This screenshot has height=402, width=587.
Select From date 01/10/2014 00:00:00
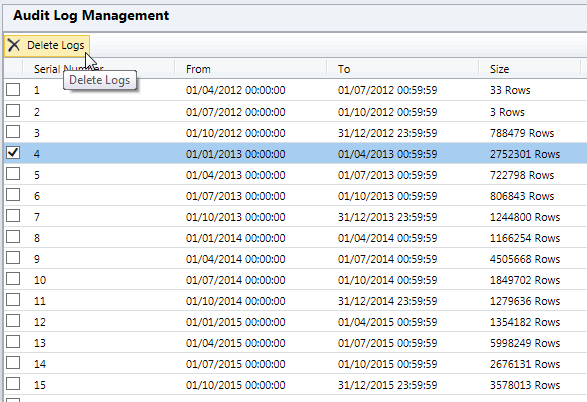point(235,301)
